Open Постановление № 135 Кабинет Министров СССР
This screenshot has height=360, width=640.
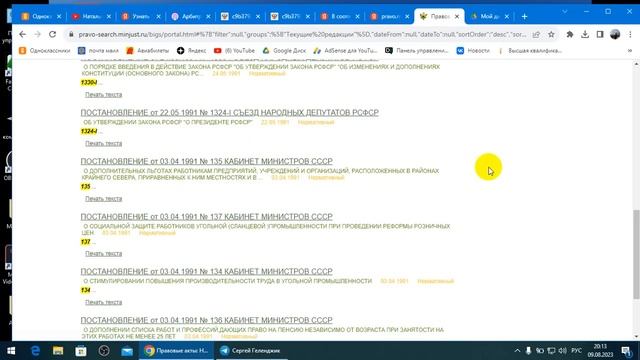coord(207,161)
